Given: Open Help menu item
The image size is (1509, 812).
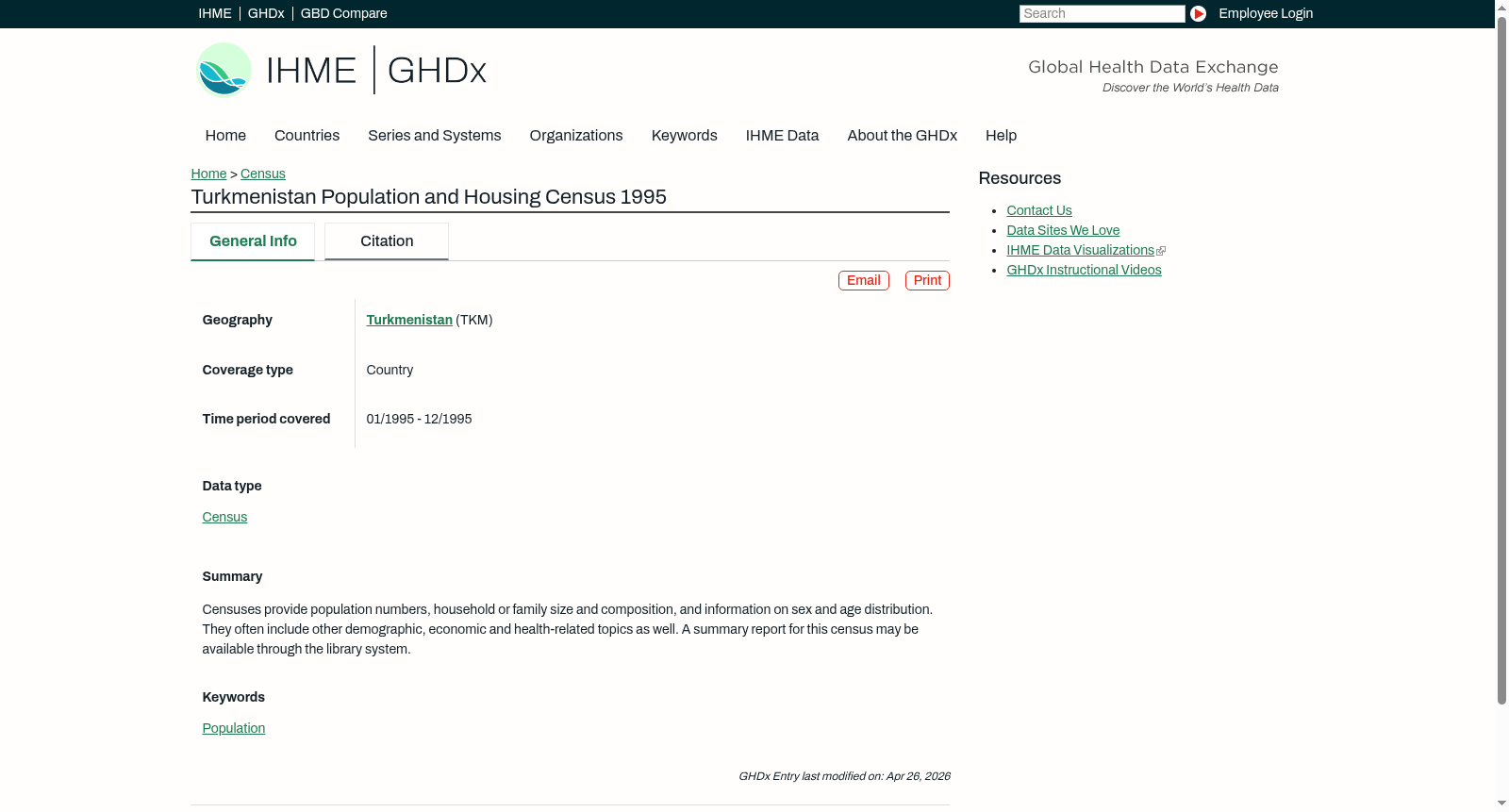Looking at the screenshot, I should coord(1001,136).
